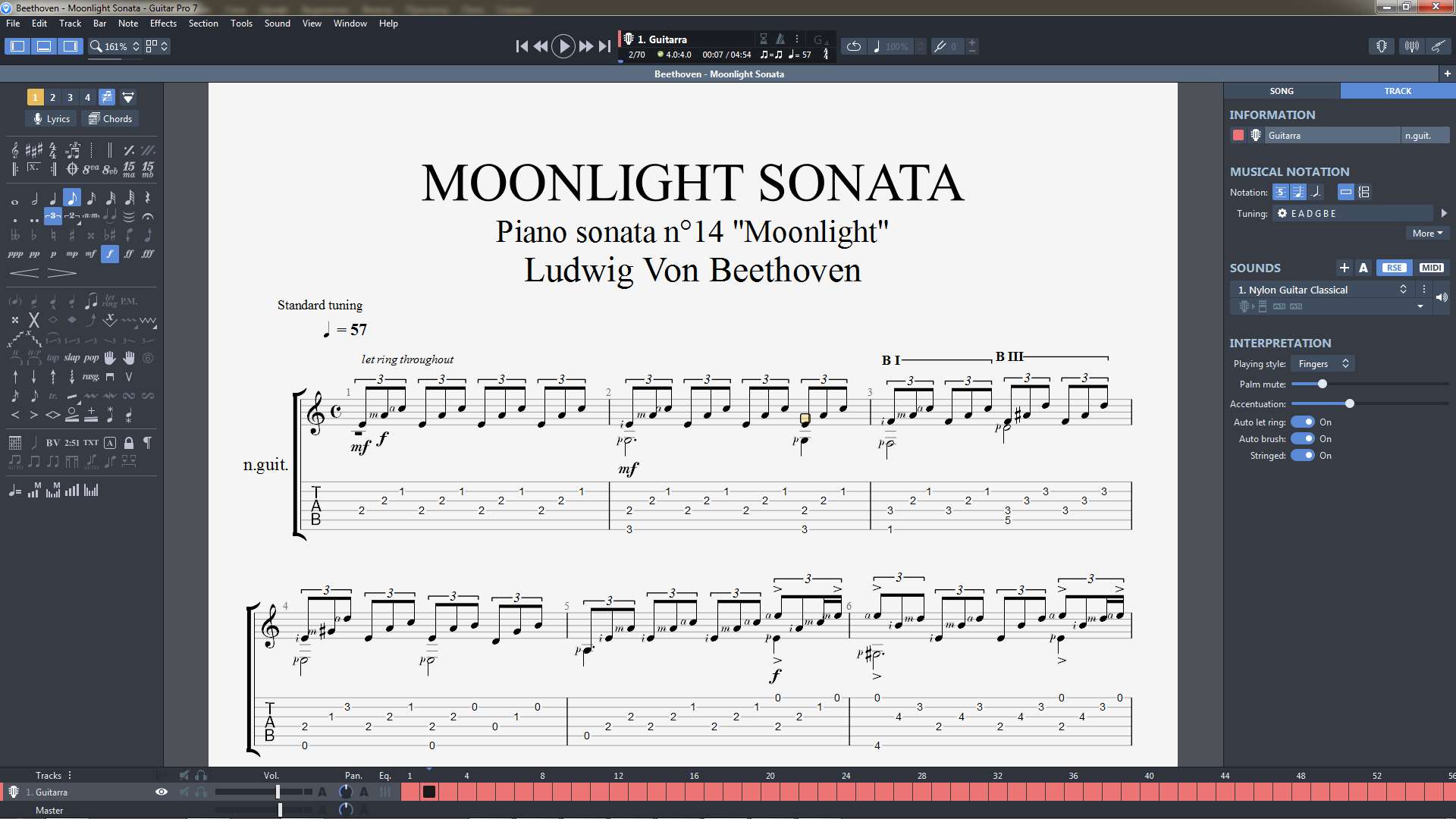Switch sound to MIDI mode

click(1431, 268)
